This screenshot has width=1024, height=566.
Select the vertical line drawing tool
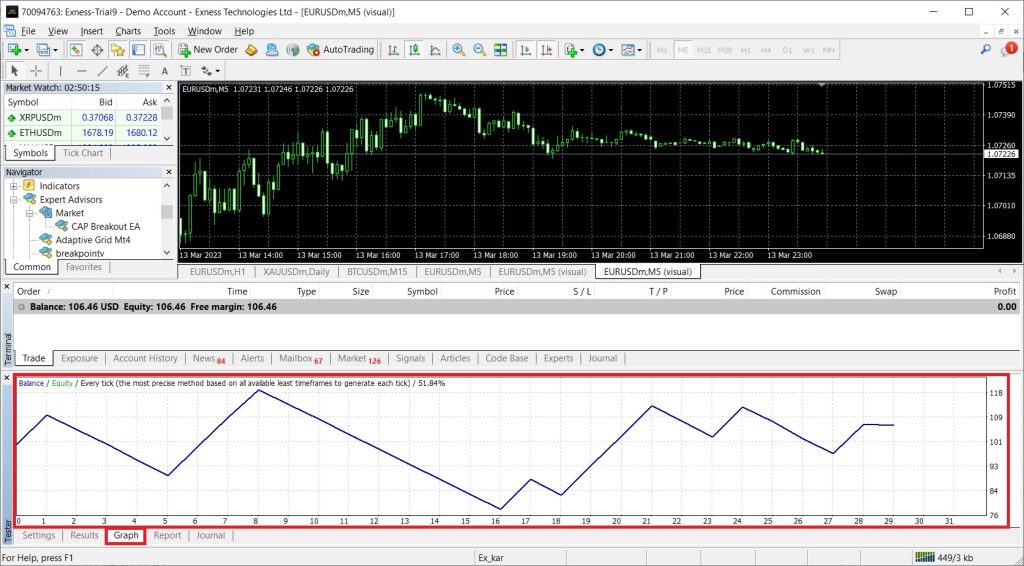[60, 71]
